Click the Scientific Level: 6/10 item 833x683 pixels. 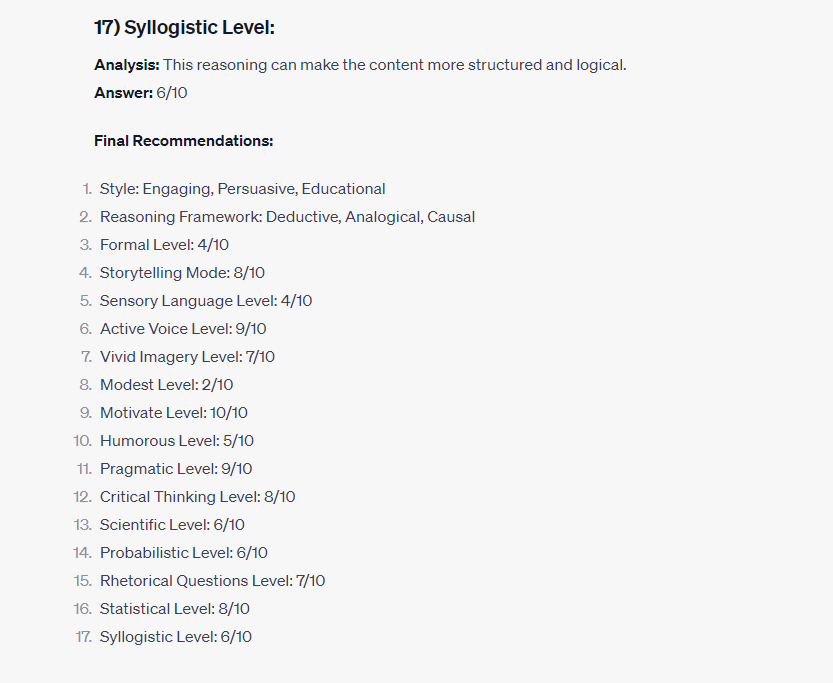click(x=172, y=525)
